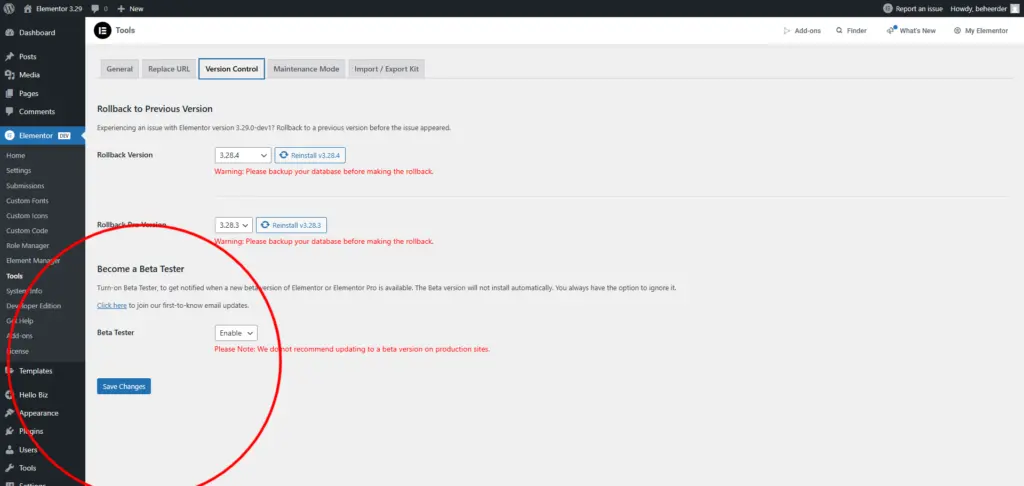Open Role Manager submenu item
The width and height of the screenshot is (1024, 486).
27,246
